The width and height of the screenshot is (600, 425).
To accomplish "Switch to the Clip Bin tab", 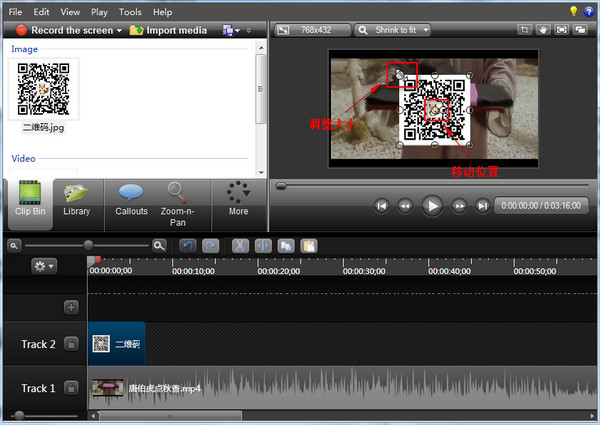I will (x=30, y=204).
